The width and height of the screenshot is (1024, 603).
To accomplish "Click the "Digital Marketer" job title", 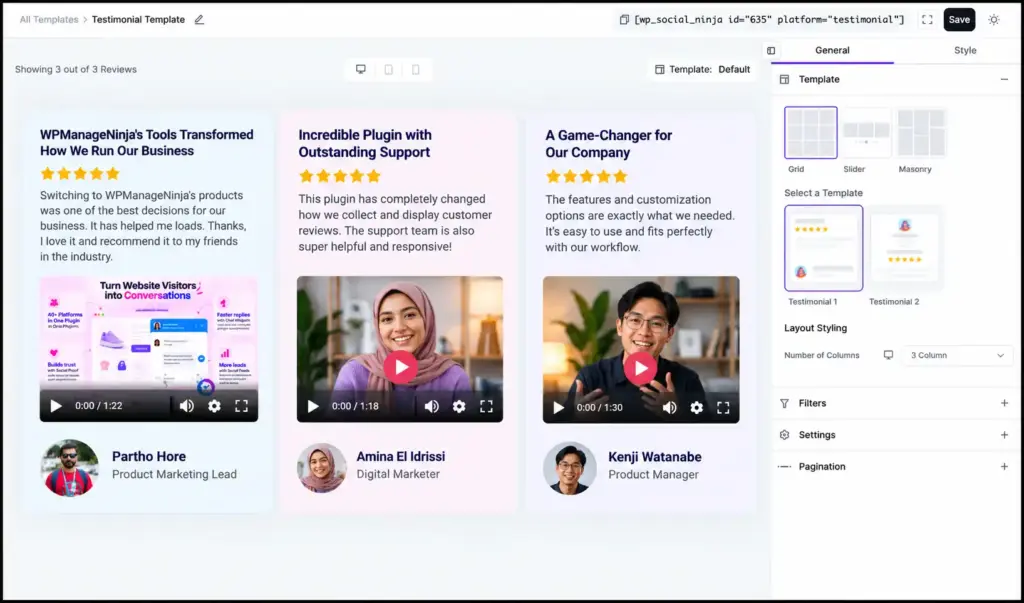I will (x=398, y=474).
